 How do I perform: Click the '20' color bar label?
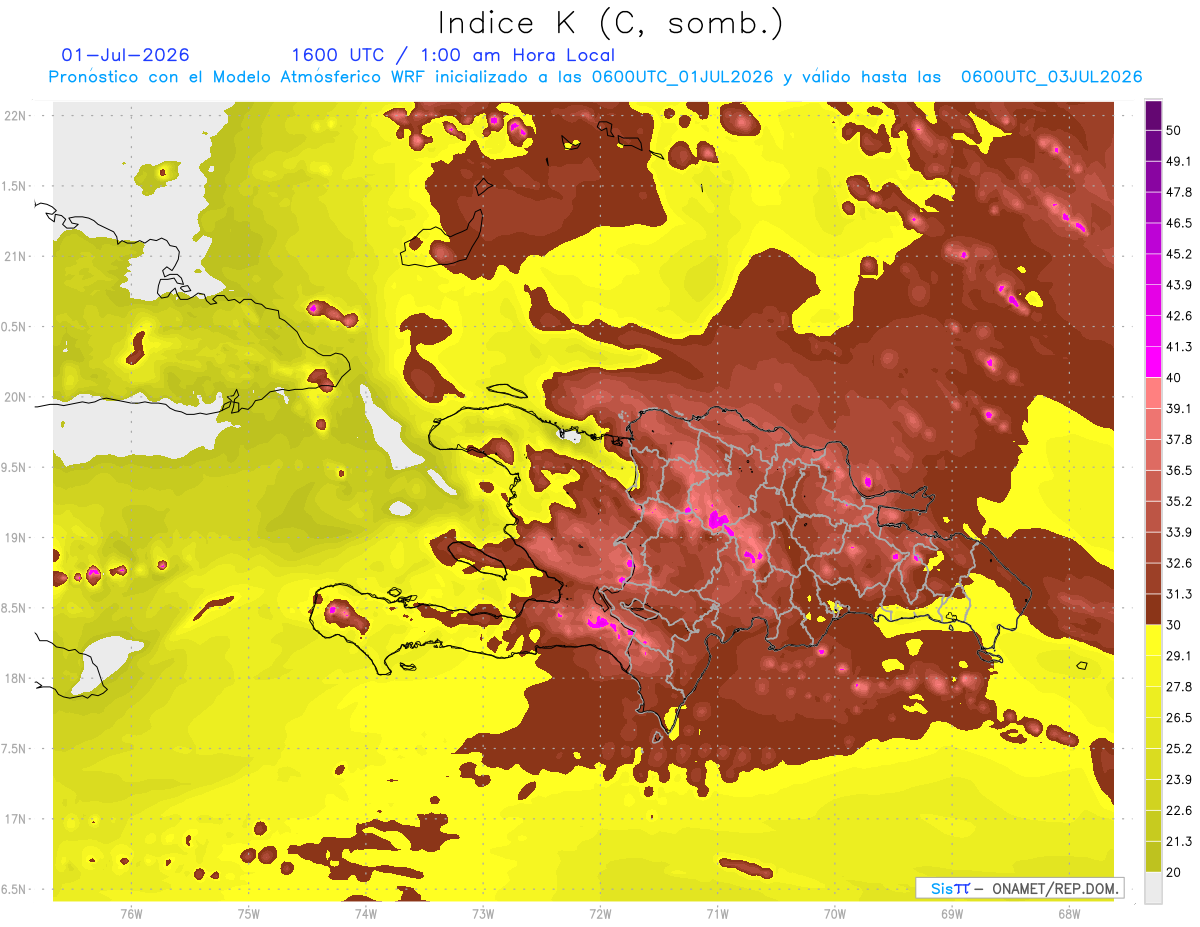point(1174,873)
